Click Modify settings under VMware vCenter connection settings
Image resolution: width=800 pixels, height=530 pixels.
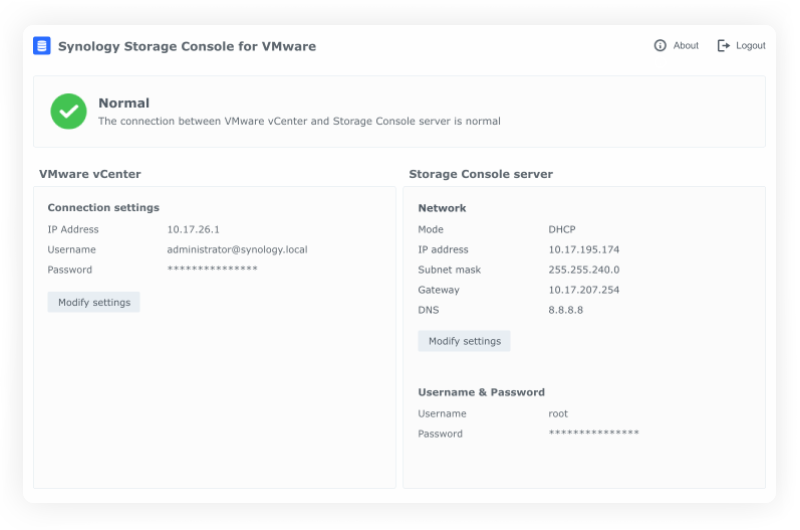(x=94, y=302)
